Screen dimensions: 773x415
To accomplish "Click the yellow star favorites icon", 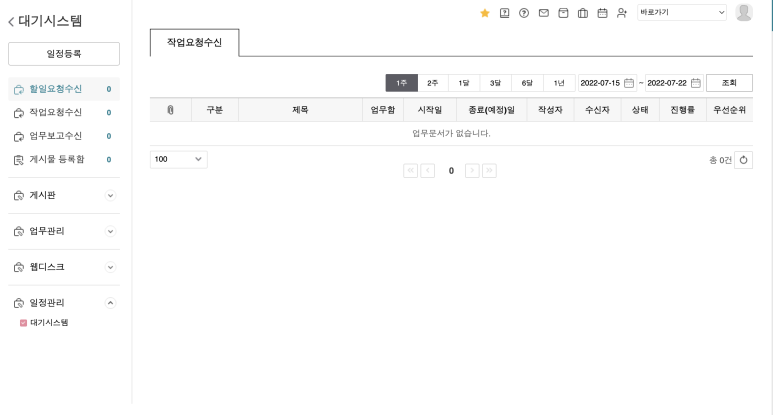I will click(x=485, y=13).
